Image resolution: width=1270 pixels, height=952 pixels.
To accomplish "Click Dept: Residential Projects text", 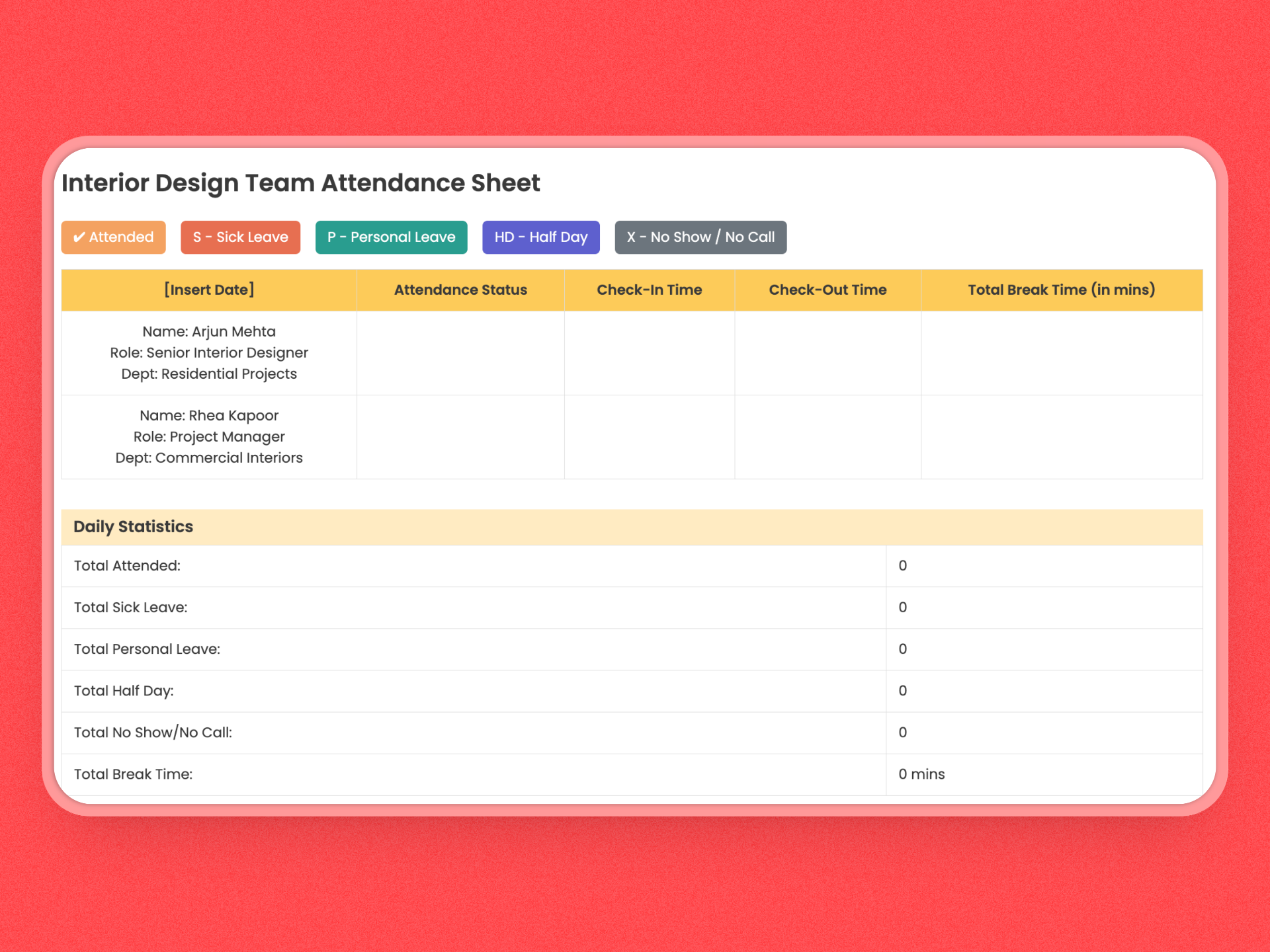I will coord(209,374).
